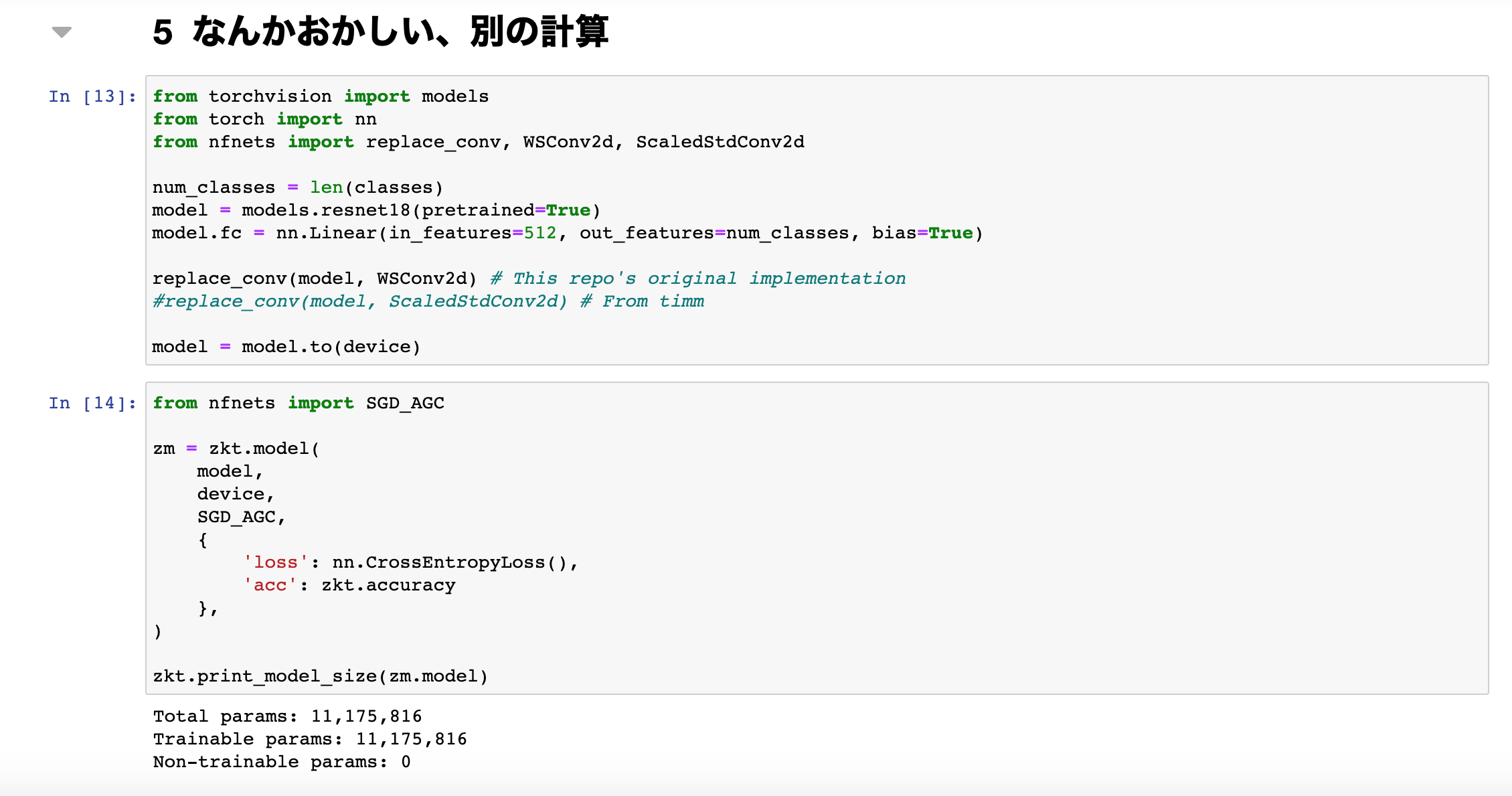Click 'model = model.to(device)' line

point(286,347)
